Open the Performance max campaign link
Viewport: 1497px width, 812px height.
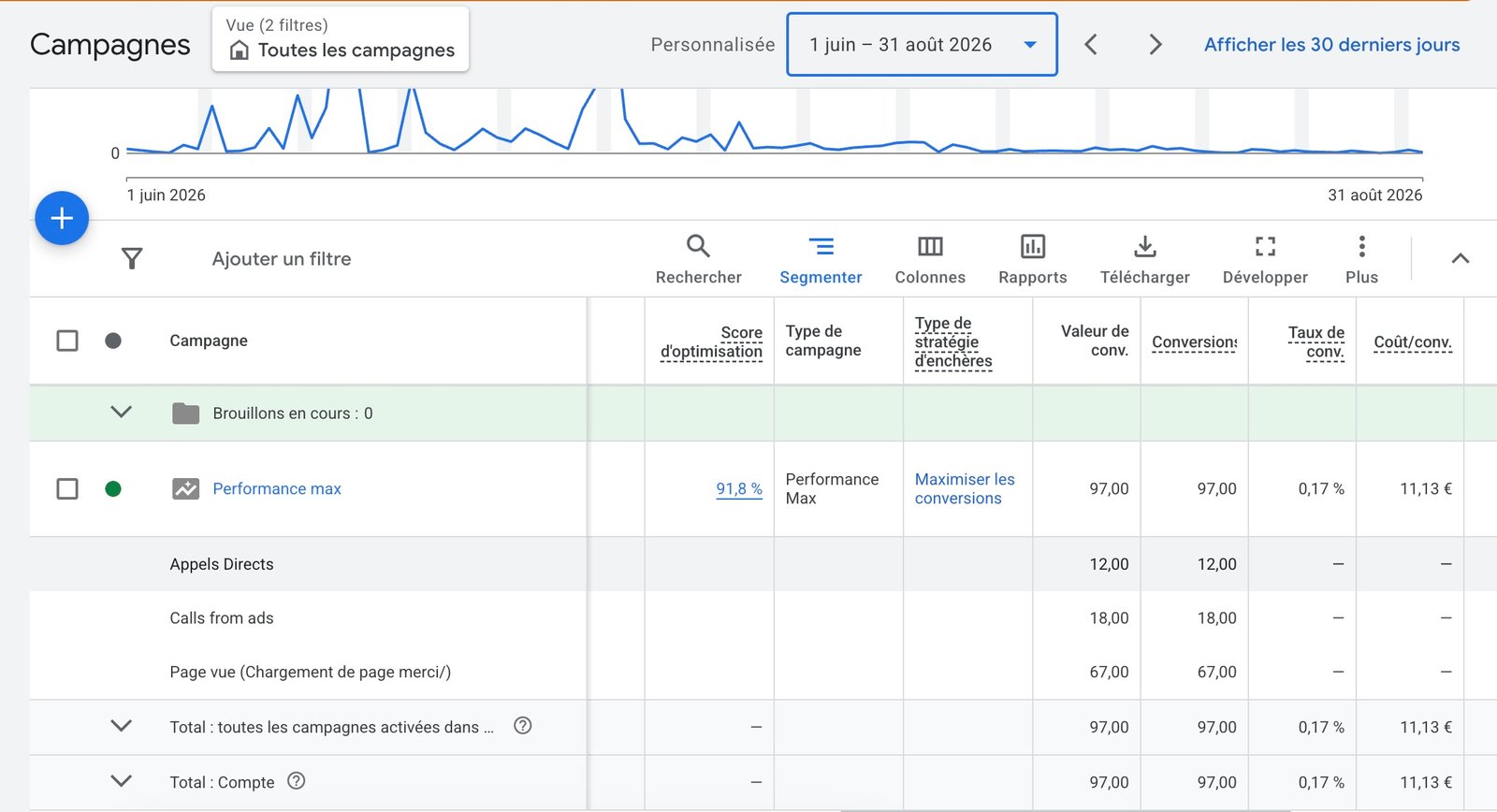click(277, 488)
